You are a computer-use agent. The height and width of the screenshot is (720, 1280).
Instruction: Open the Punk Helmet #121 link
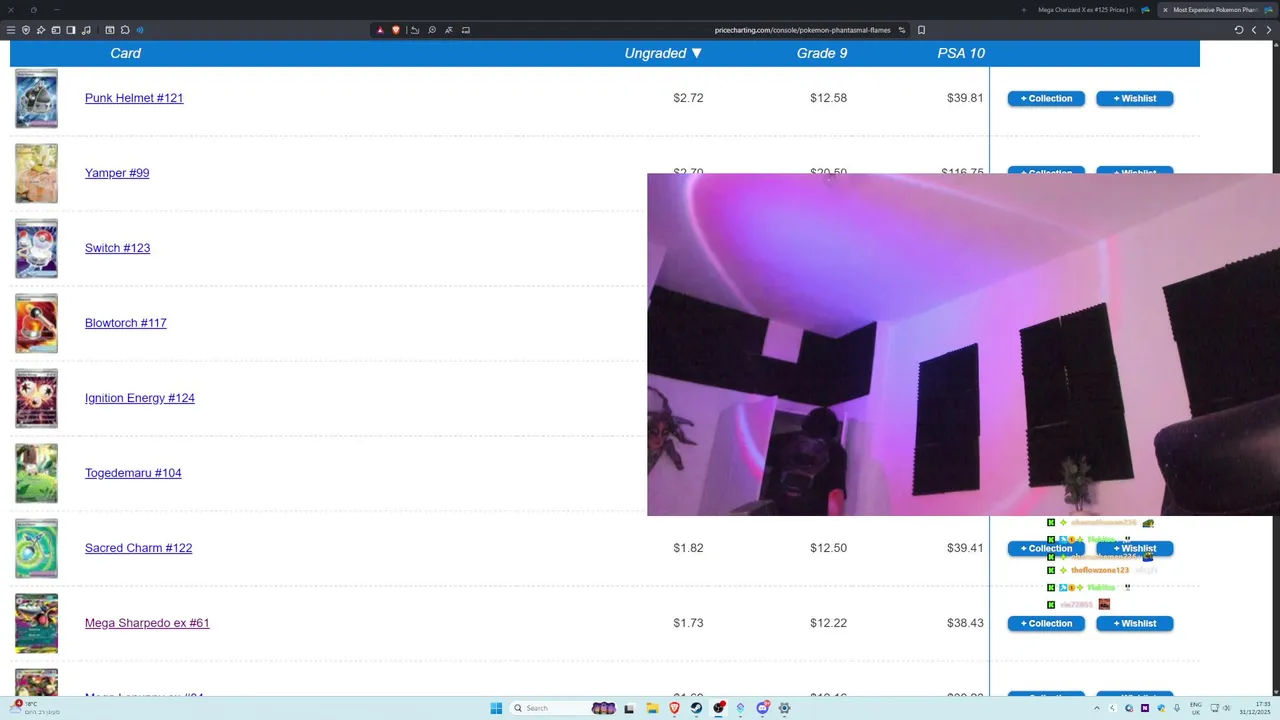(134, 98)
